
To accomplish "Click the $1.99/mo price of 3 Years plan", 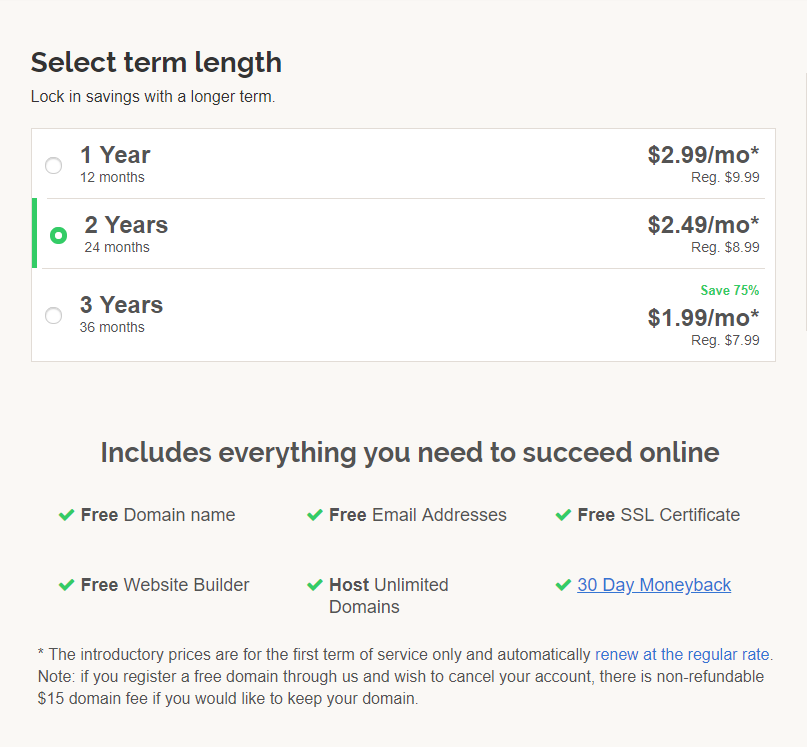I will click(x=703, y=318).
